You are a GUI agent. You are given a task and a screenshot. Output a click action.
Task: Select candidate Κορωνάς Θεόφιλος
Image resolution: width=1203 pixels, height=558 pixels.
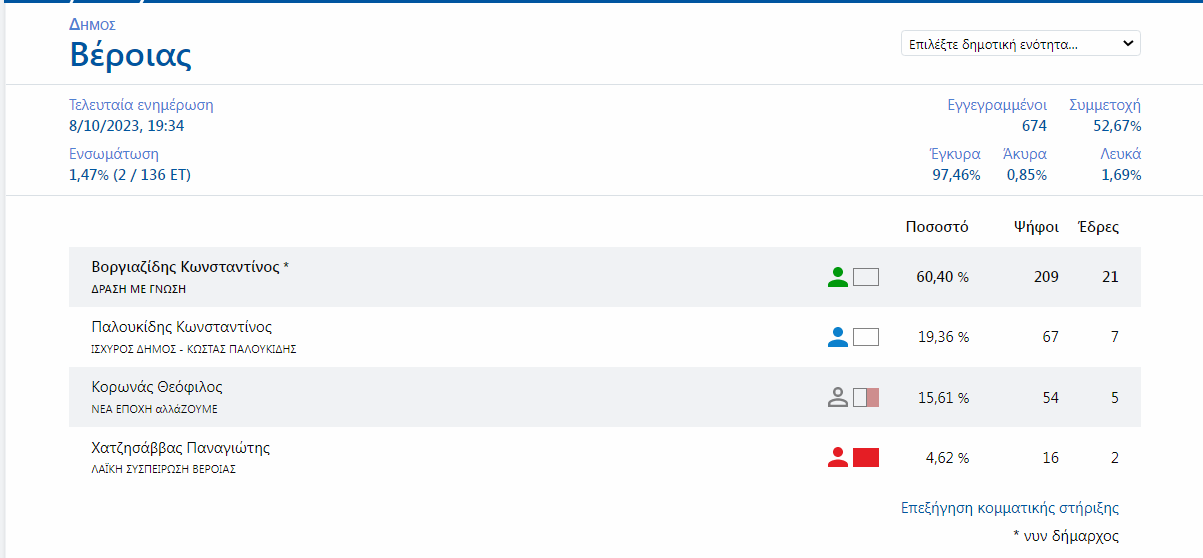pos(157,387)
